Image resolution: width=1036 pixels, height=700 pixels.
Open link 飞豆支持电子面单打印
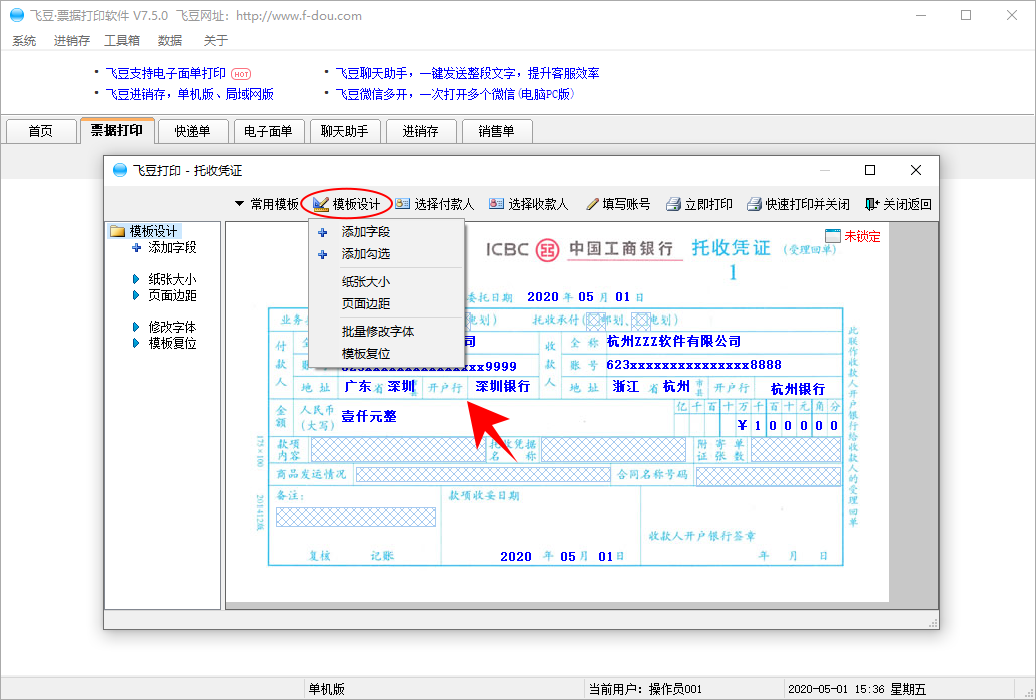pyautogui.click(x=166, y=73)
